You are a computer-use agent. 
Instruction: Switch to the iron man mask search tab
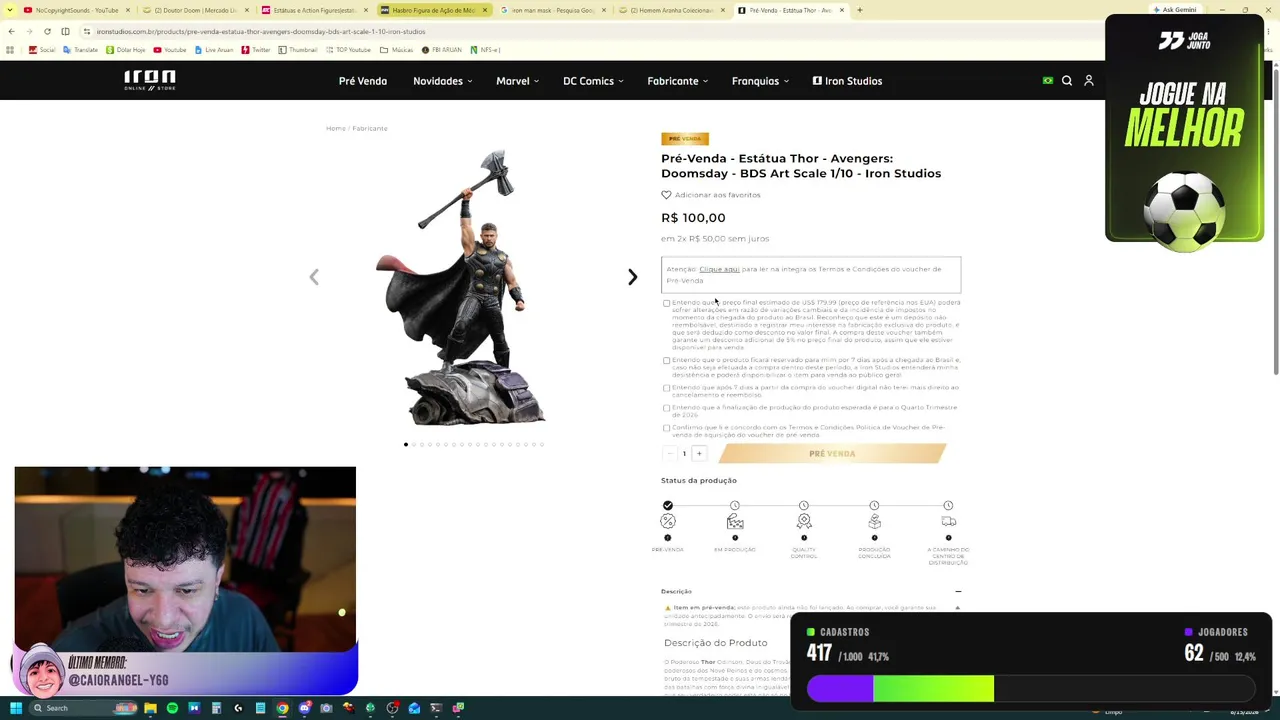[x=552, y=10]
